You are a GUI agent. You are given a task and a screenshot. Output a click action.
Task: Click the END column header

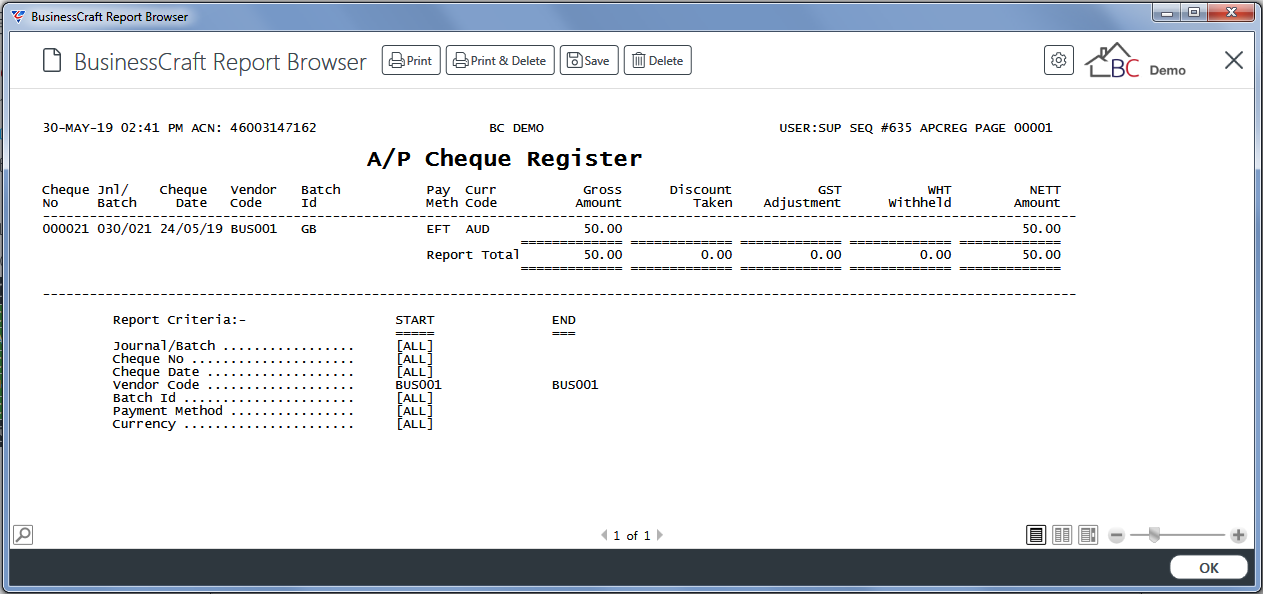pos(564,321)
